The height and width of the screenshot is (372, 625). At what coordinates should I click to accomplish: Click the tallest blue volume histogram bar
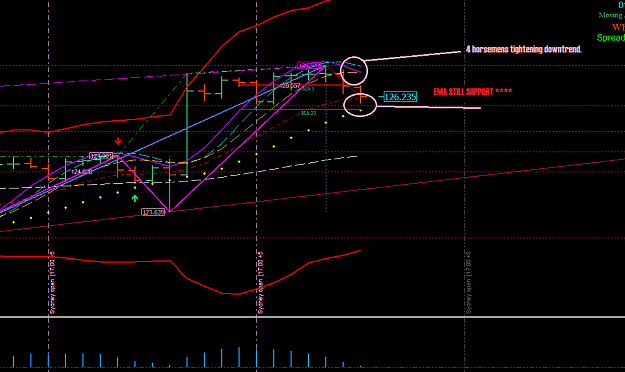pyautogui.click(x=239, y=357)
